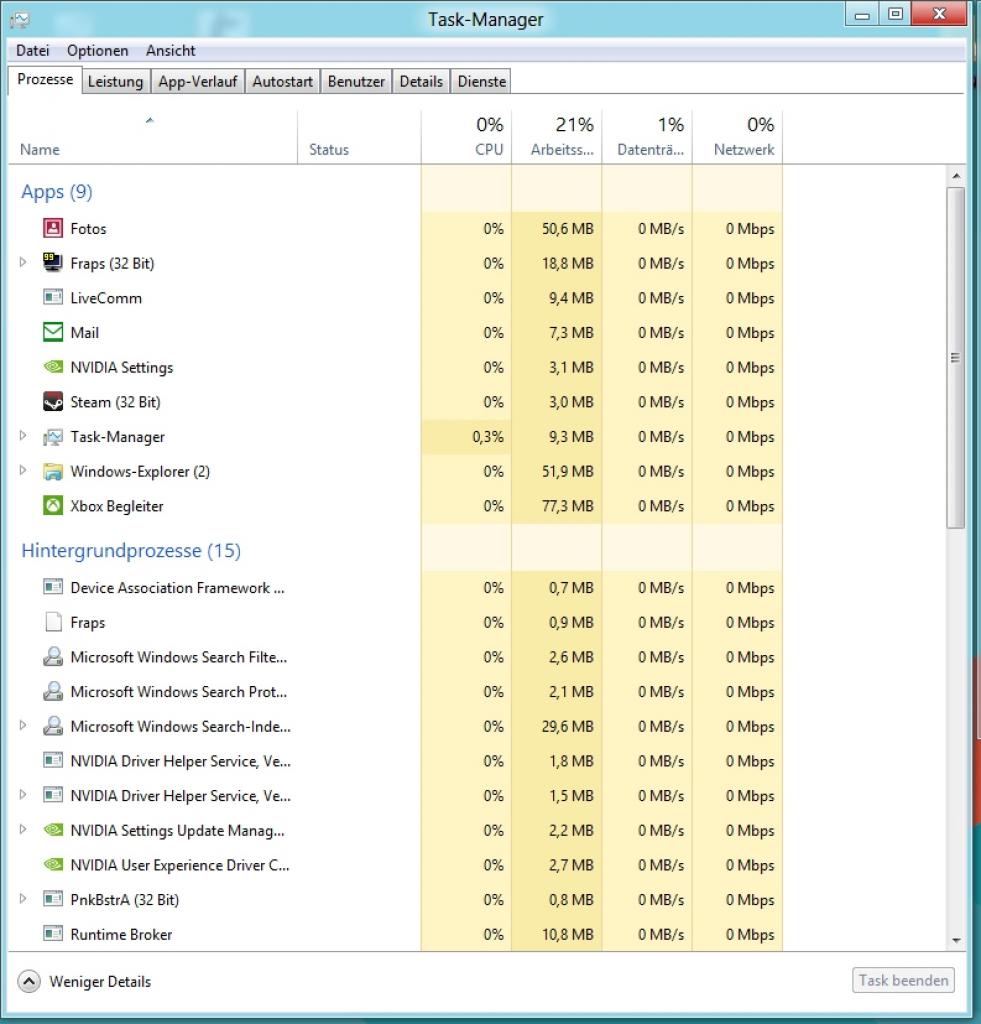
Task: Expand the PnkBstrA (32 Bit) entry
Action: pos(23,898)
